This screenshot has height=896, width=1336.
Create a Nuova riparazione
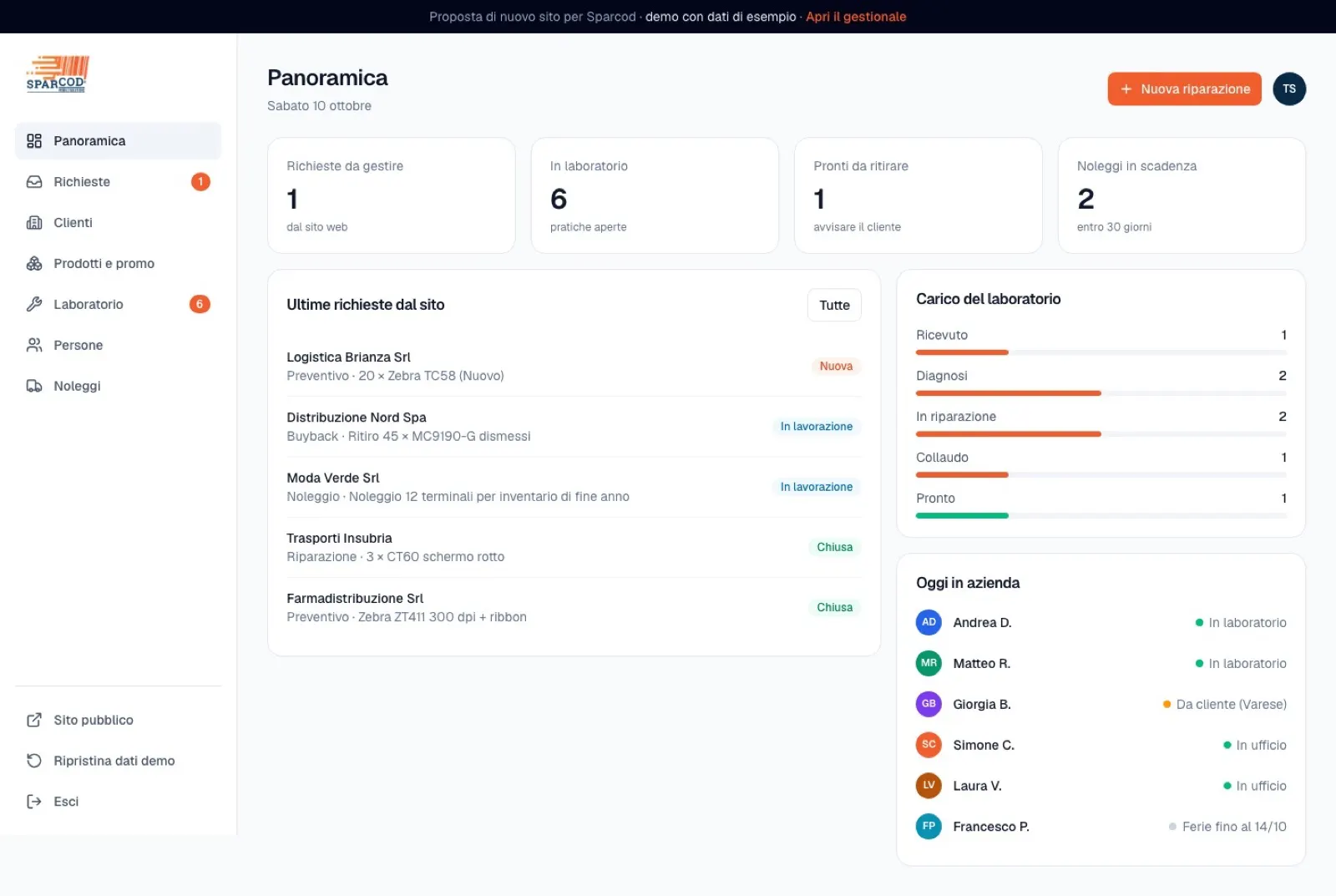click(x=1184, y=89)
